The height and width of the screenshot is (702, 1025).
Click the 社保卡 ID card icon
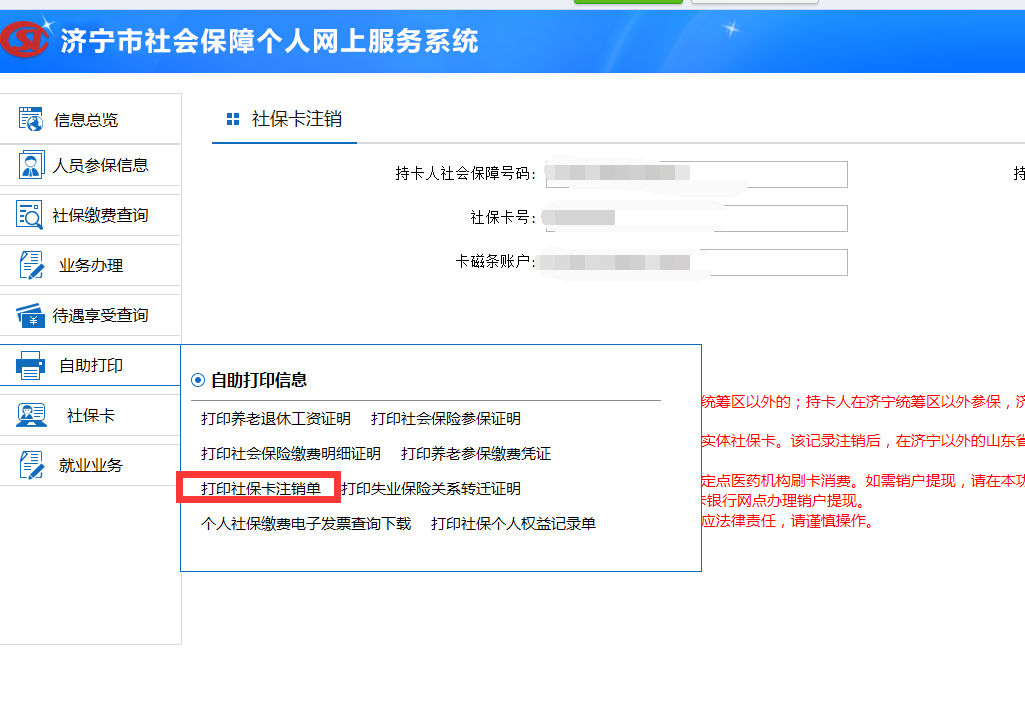pos(31,415)
